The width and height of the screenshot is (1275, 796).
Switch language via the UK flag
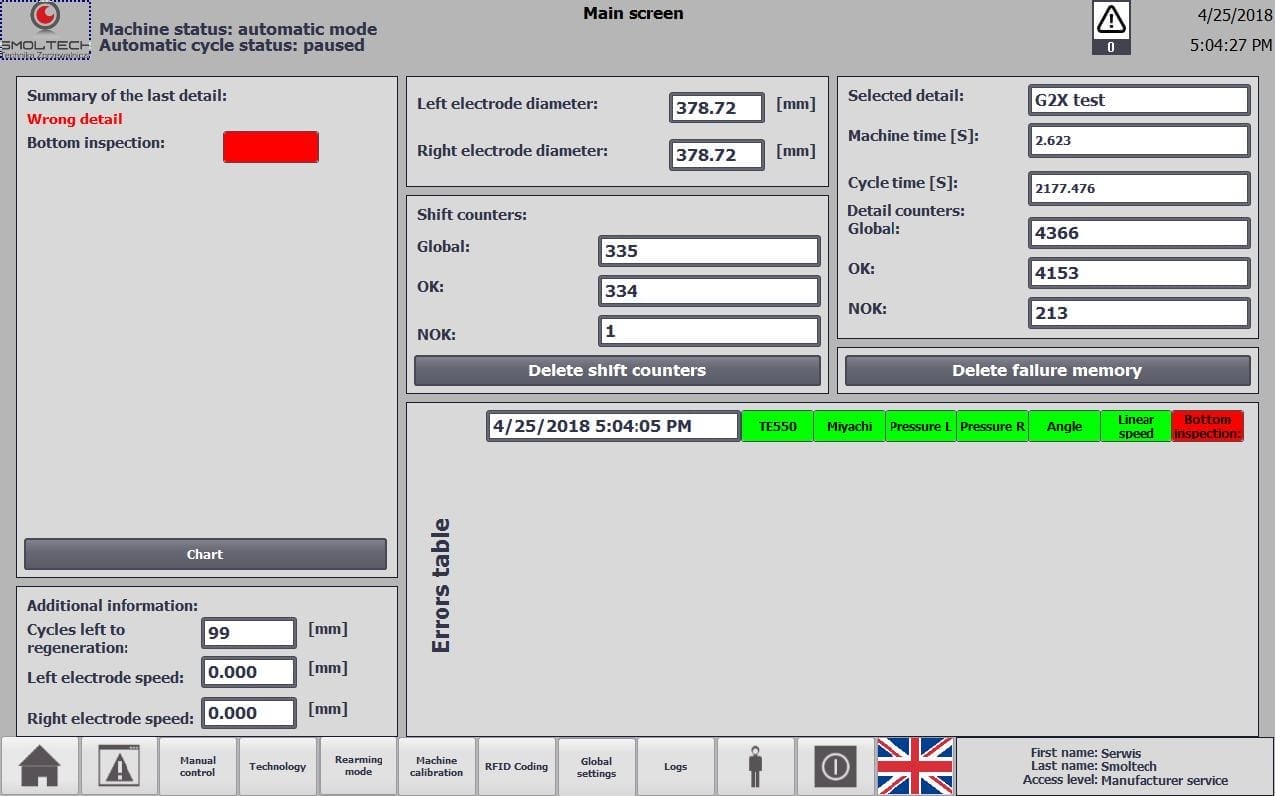coord(914,767)
